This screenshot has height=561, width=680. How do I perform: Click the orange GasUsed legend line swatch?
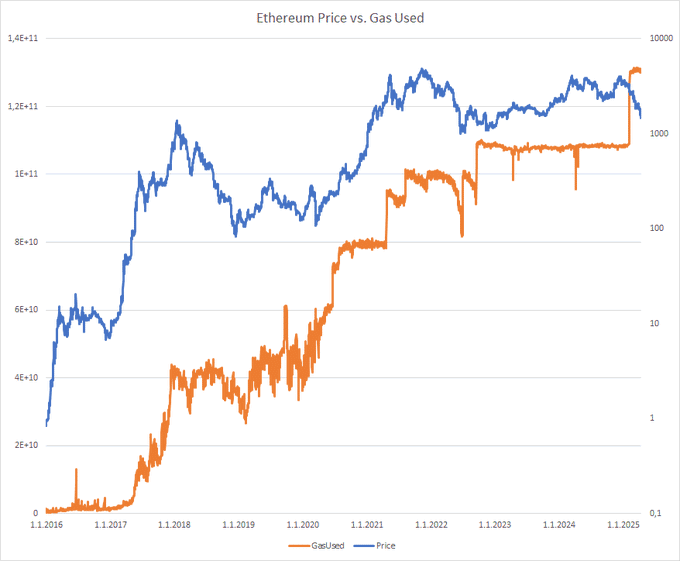299,546
